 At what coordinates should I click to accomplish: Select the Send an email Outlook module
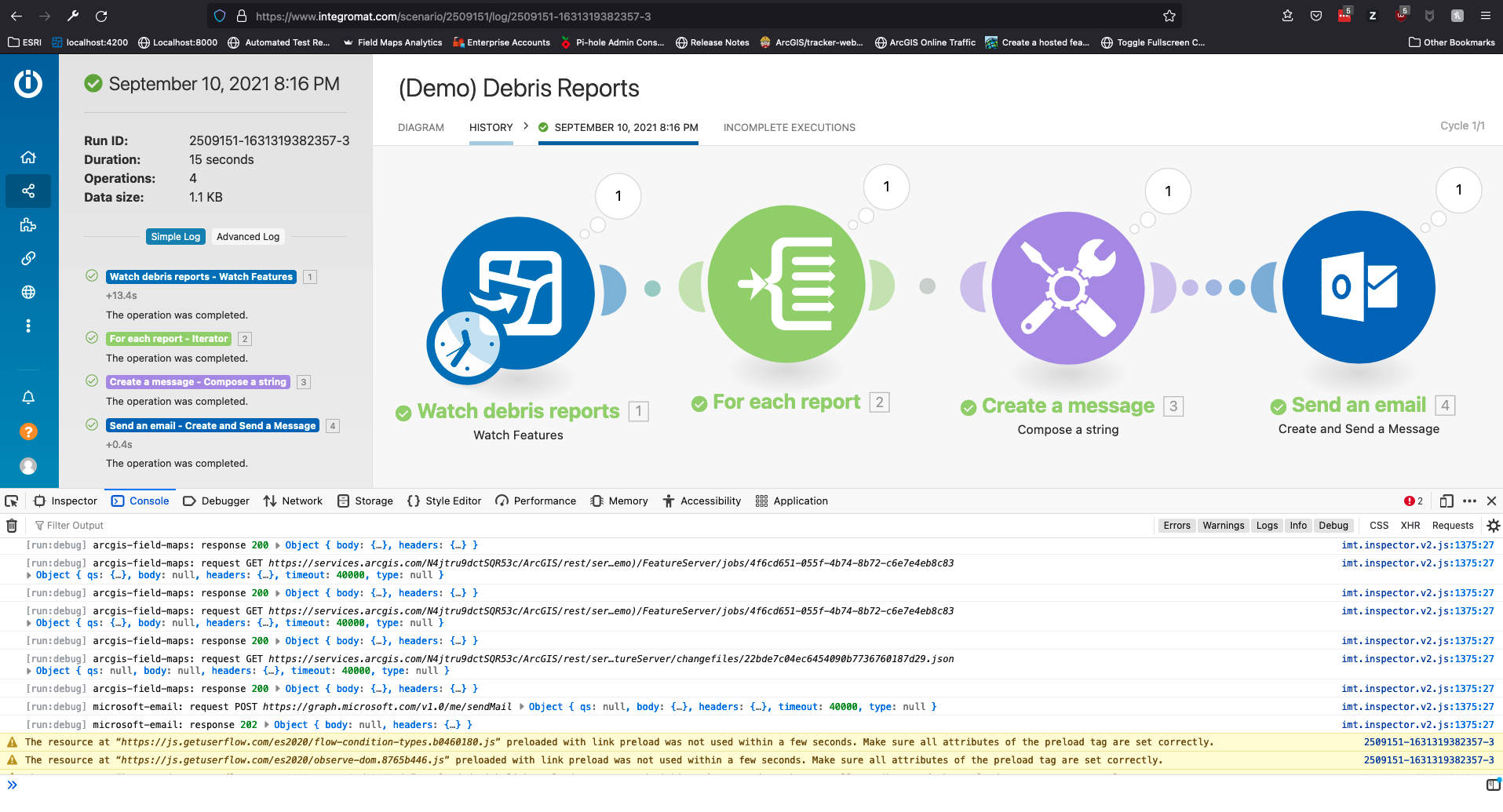point(1359,287)
